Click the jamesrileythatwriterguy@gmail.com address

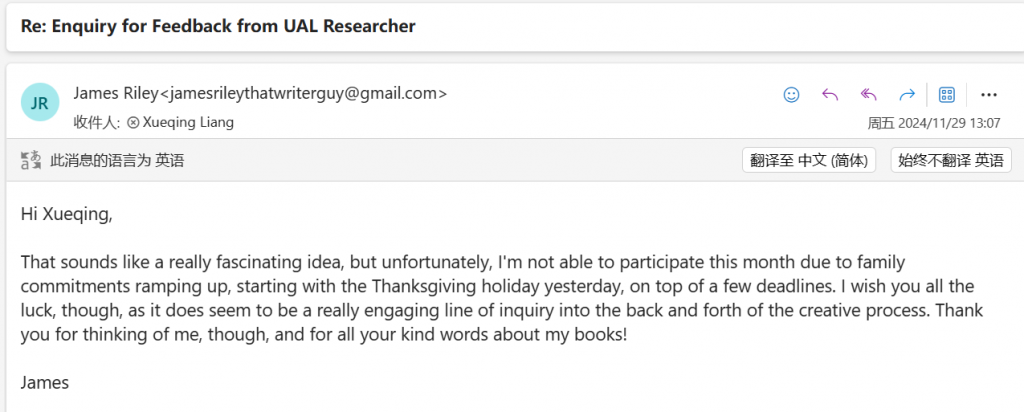(x=303, y=93)
